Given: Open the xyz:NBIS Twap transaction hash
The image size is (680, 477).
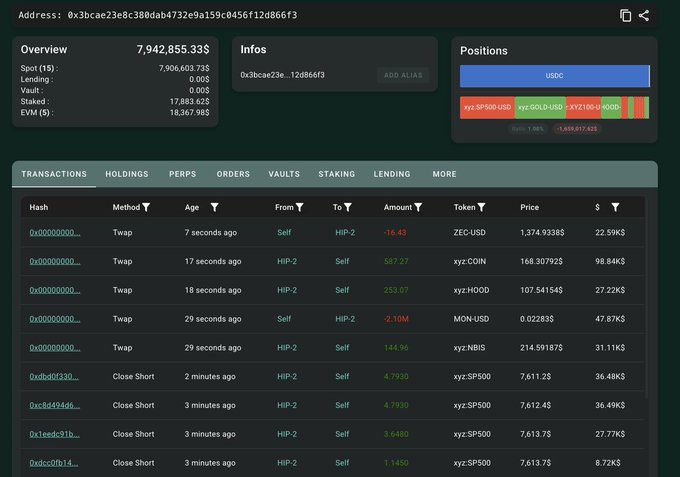Looking at the screenshot, I should tap(55, 348).
